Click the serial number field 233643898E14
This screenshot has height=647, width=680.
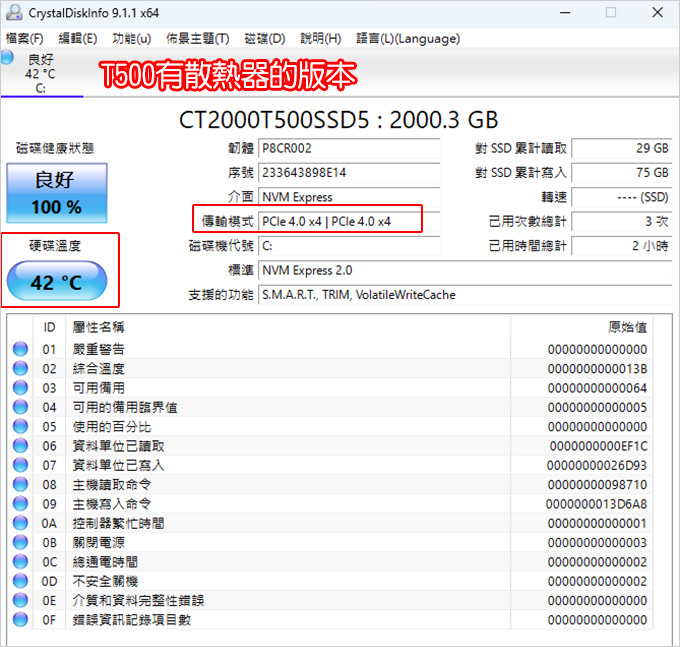[349, 173]
